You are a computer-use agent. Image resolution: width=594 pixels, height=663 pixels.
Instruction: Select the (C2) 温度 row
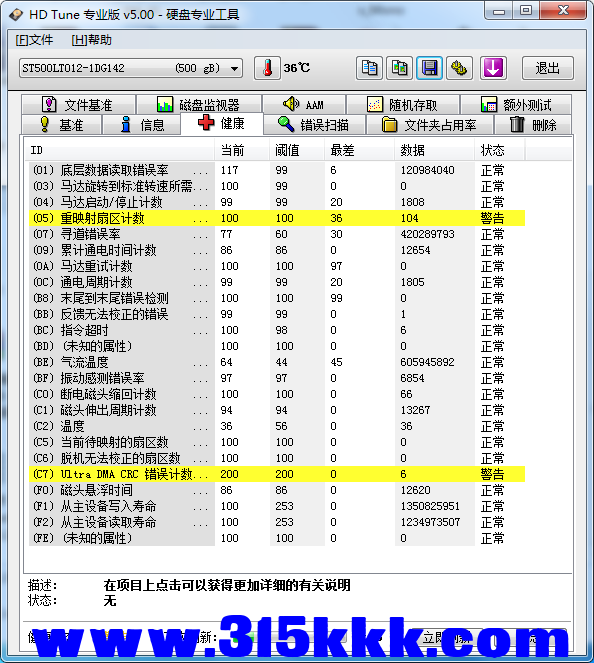(x=277, y=426)
